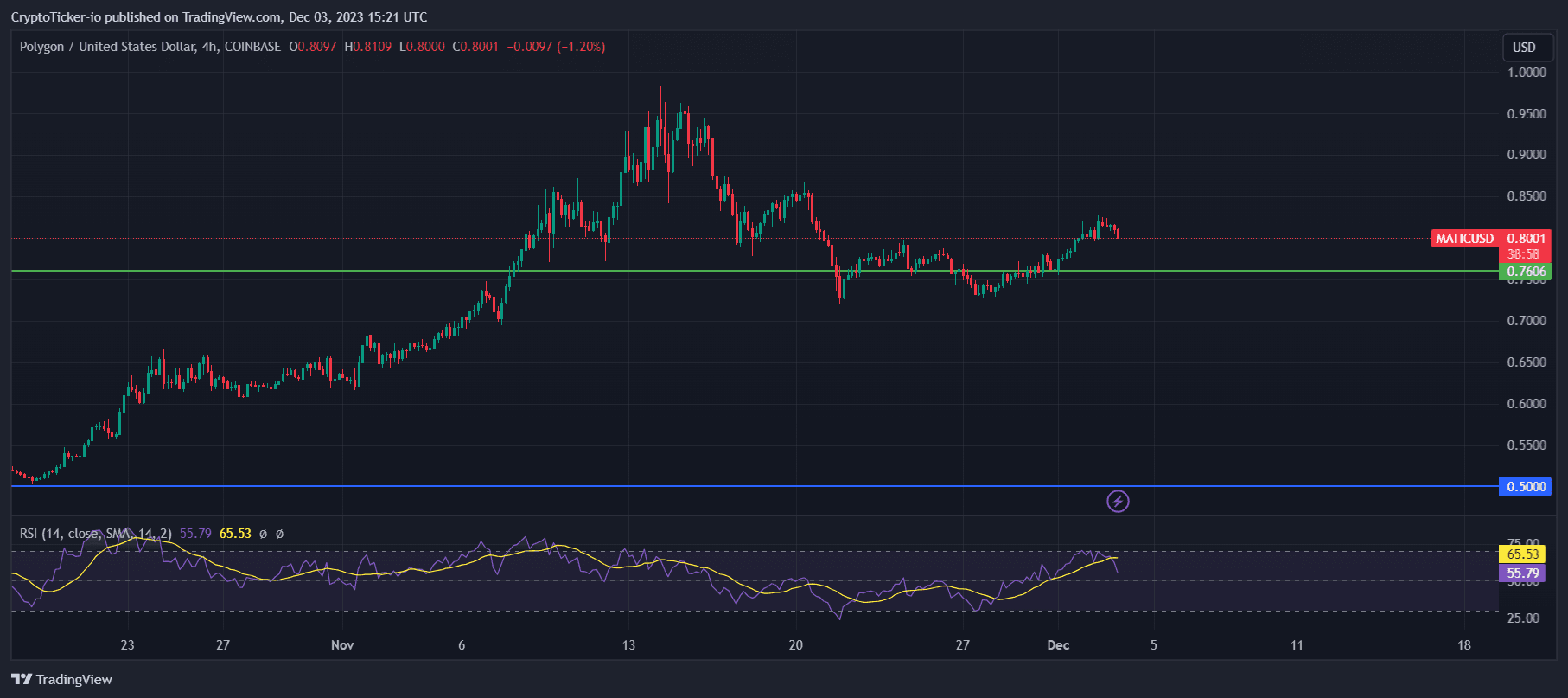
Task: Click the red MATICUSD price tag
Action: click(x=1464, y=239)
